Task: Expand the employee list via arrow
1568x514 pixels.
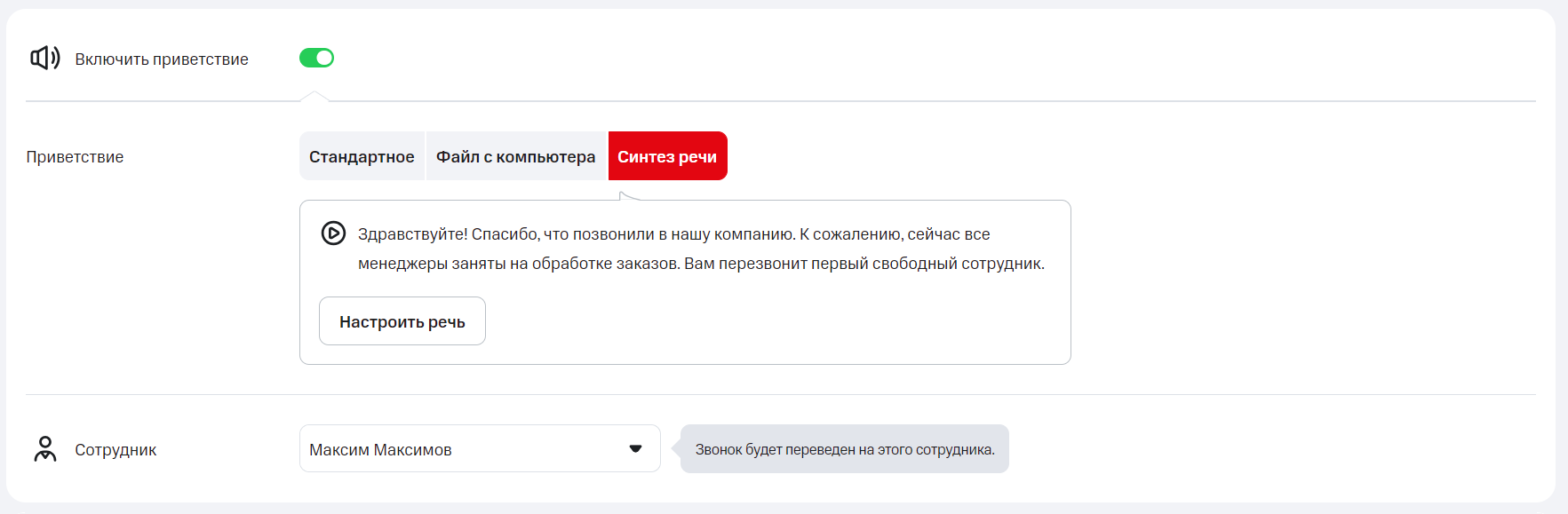Action: coord(635,448)
